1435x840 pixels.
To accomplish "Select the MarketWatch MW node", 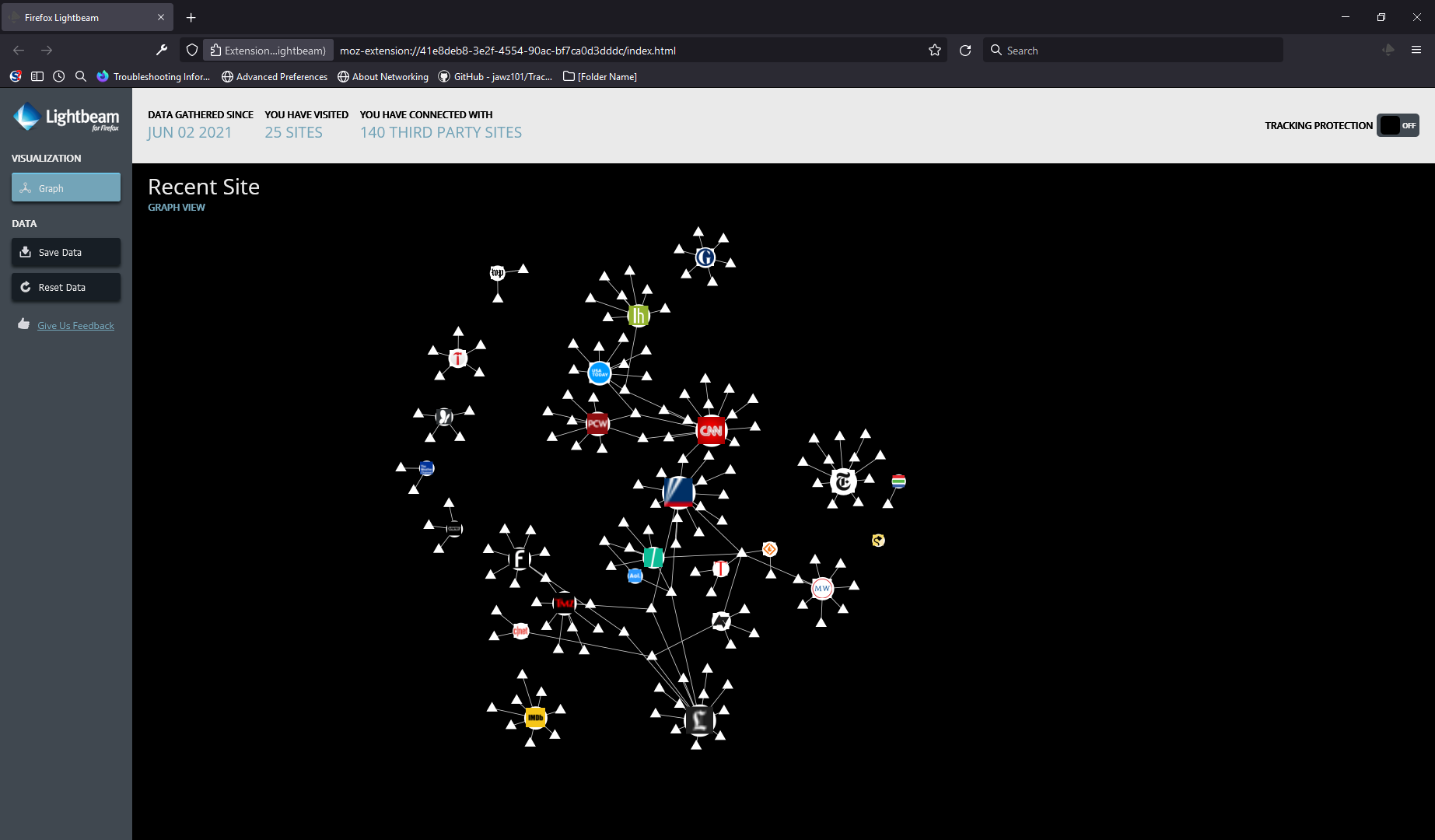I will tap(822, 589).
